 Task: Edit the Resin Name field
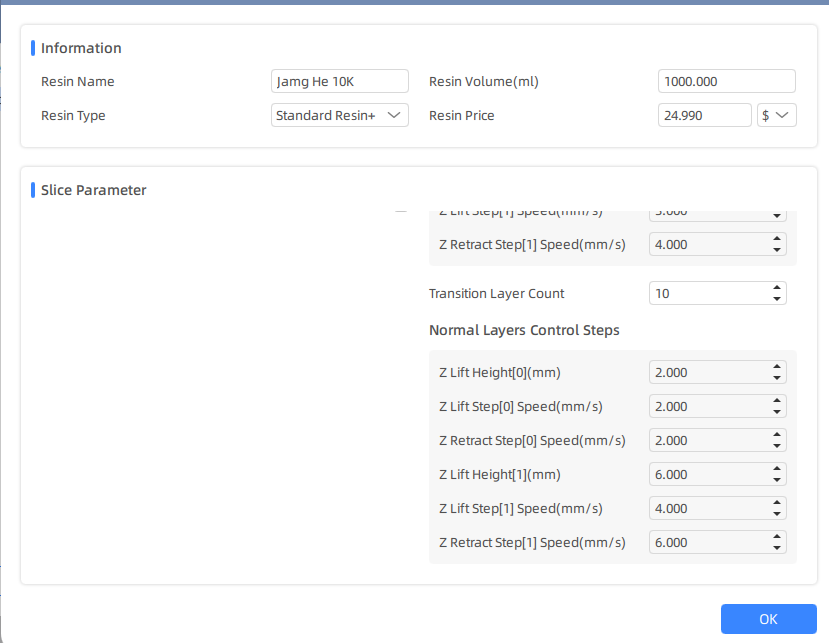coord(339,81)
